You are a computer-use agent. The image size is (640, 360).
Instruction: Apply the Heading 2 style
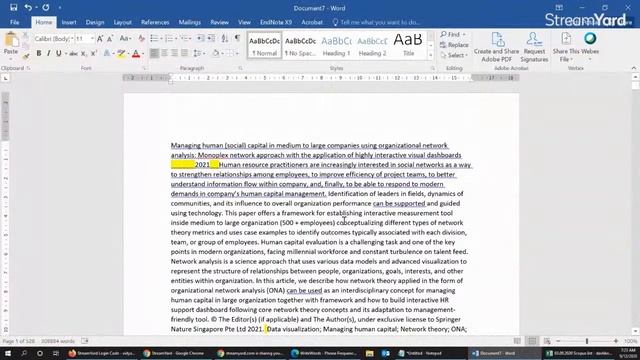click(x=372, y=45)
